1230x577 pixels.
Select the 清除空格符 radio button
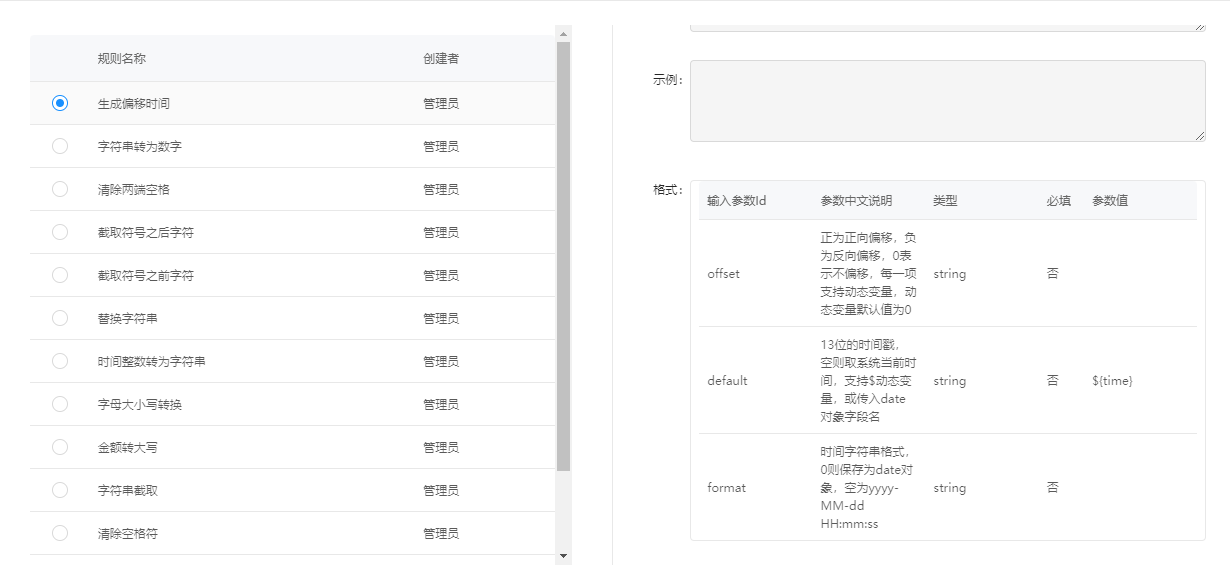coord(60,533)
